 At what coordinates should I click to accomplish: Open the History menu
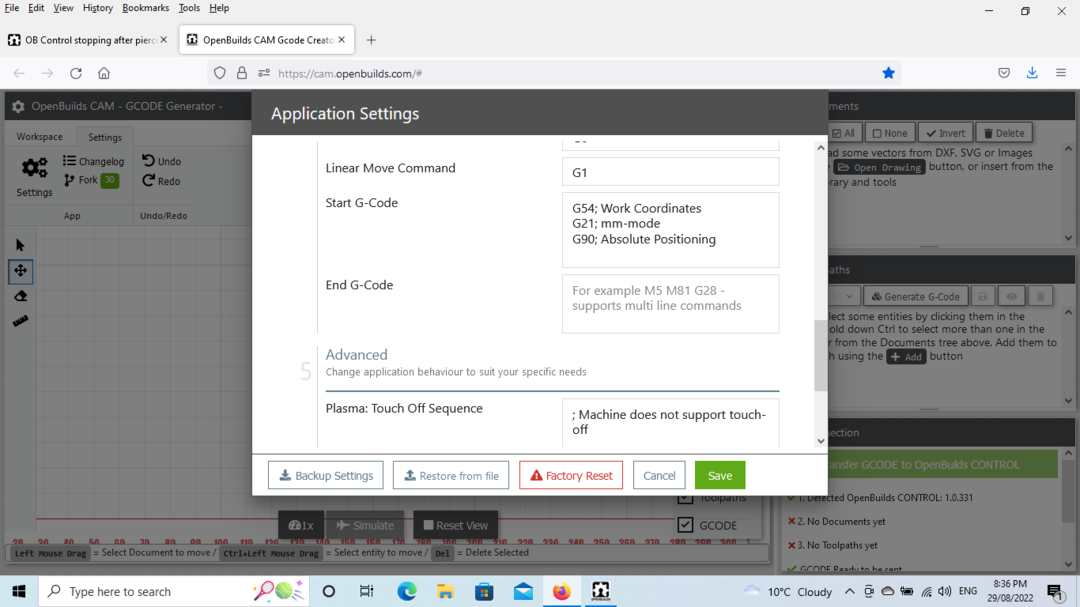(x=98, y=8)
